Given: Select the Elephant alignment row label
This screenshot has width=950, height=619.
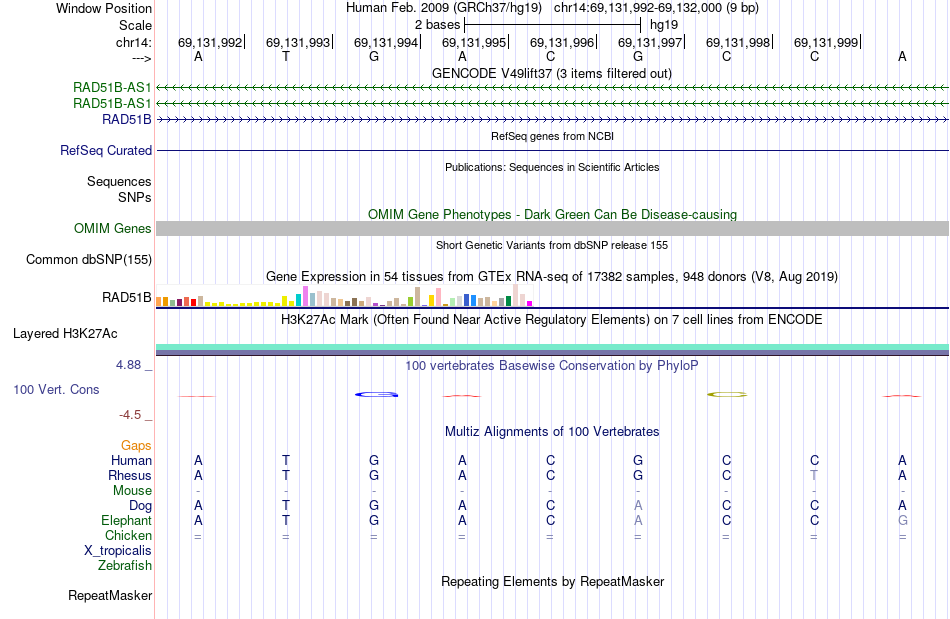Looking at the screenshot, I should pyautogui.click(x=126, y=521).
